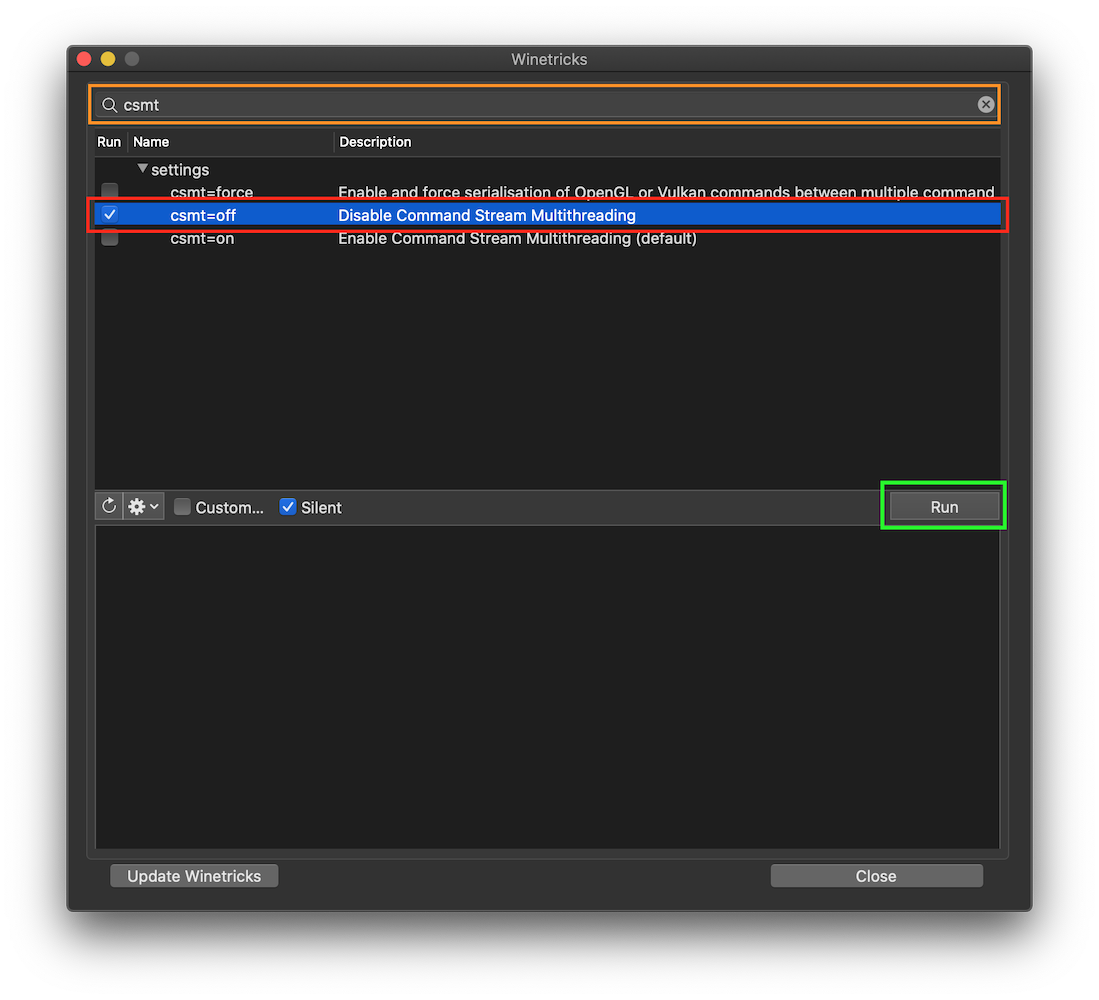Select the csmt=force row name
Screen dimensions: 1099x1000
point(212,192)
